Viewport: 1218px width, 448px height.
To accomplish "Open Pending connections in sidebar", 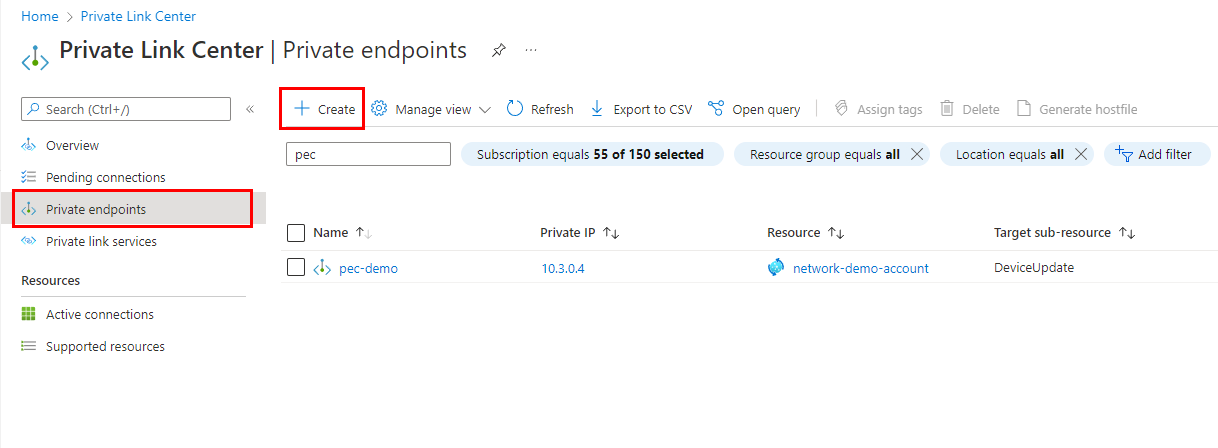I will (x=105, y=177).
